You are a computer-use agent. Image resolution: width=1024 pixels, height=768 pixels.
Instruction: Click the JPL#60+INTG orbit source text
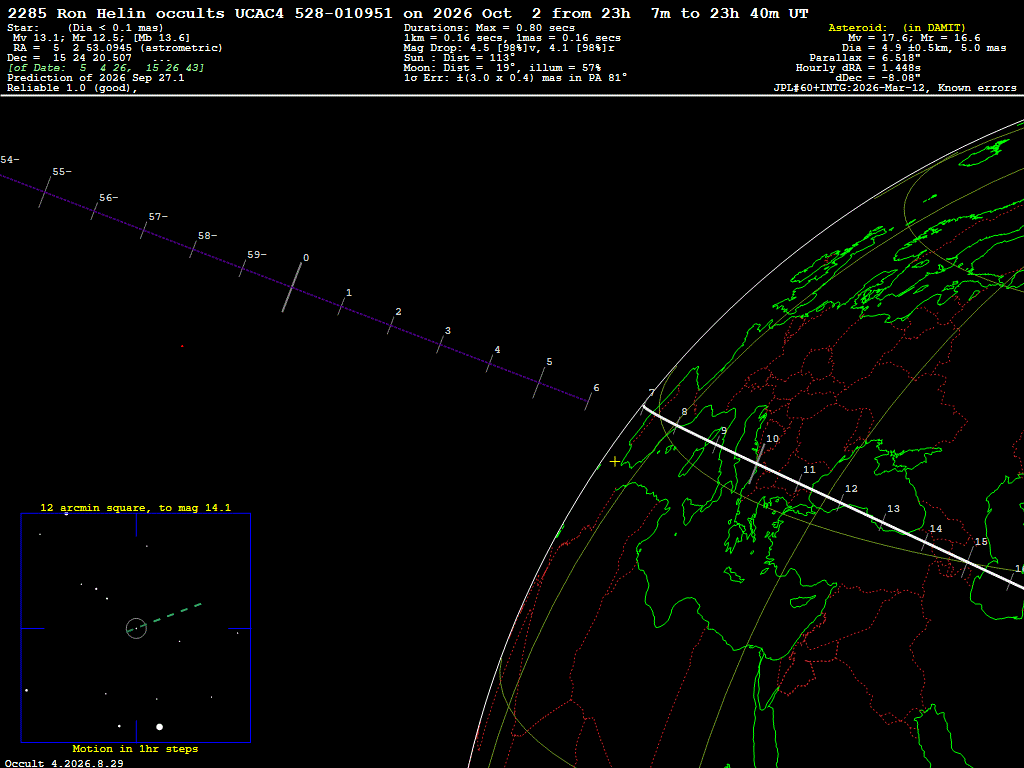(895, 88)
